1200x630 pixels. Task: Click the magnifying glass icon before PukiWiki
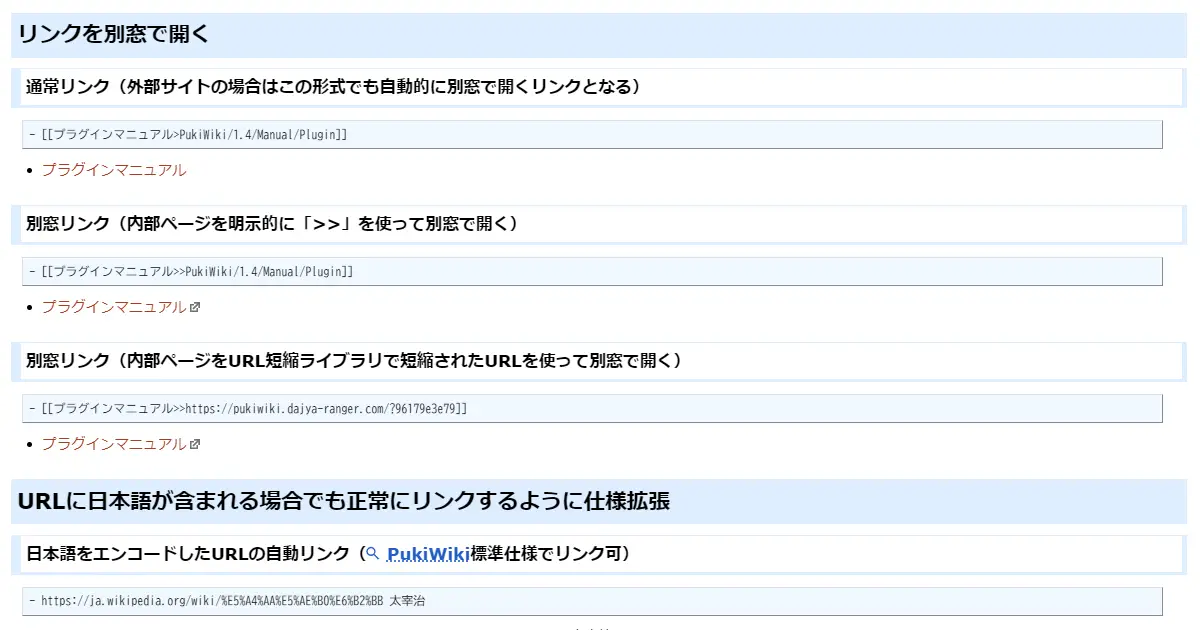click(372, 552)
